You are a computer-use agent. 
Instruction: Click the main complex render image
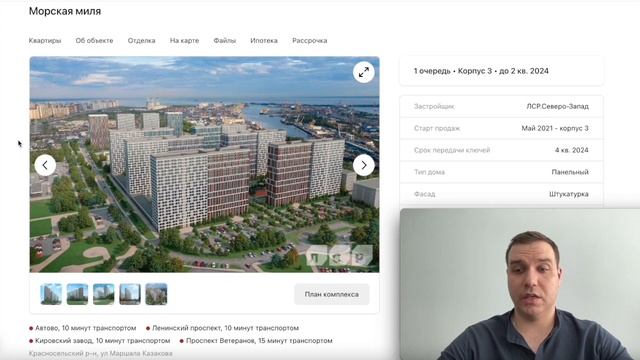click(204, 164)
